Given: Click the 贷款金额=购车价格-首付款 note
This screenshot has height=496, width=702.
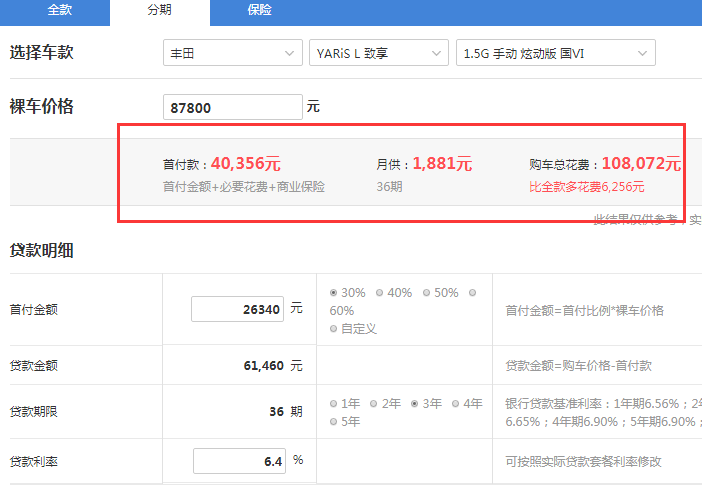Looking at the screenshot, I should 578,366.
